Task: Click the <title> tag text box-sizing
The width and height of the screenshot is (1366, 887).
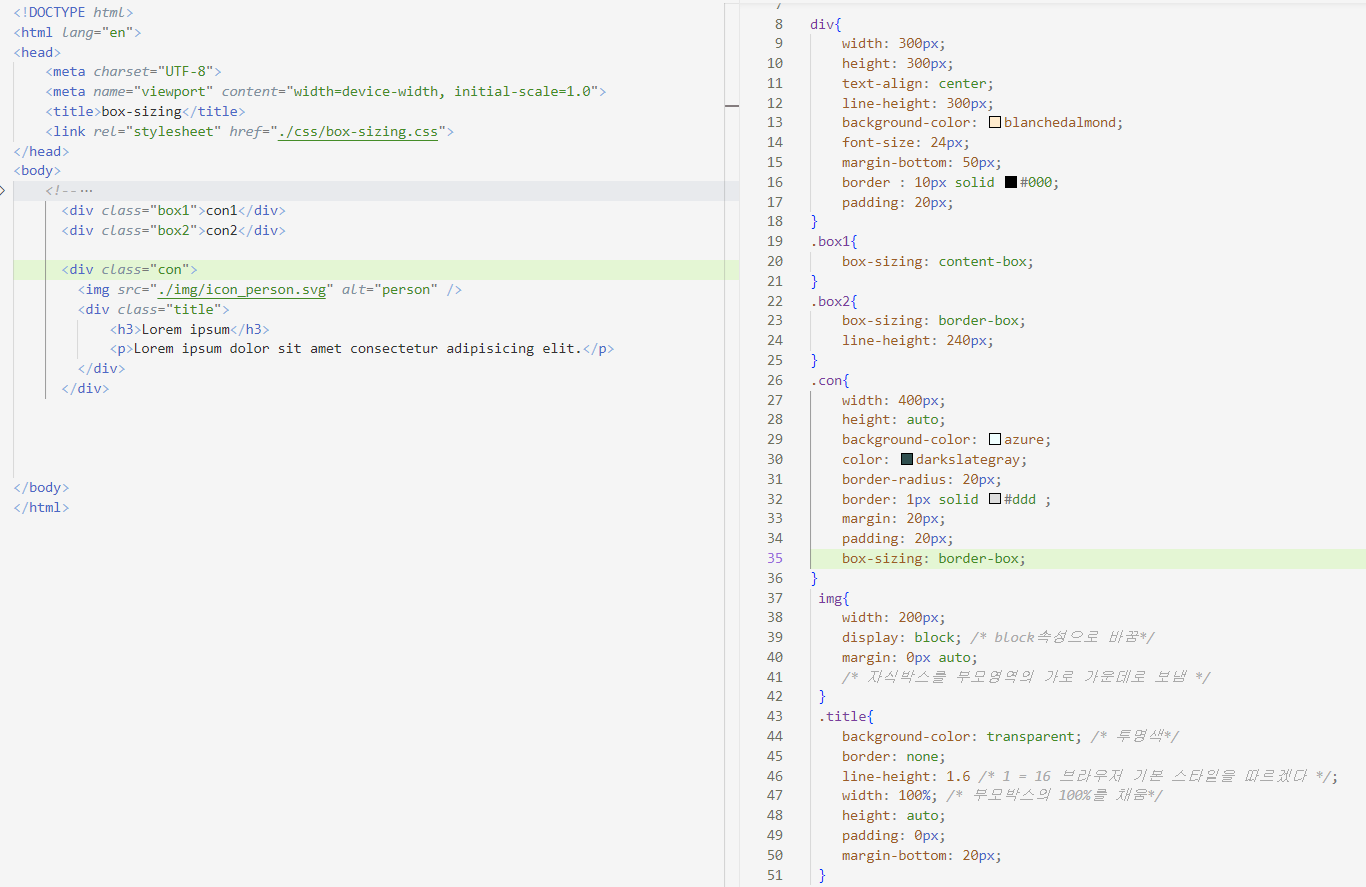Action: point(142,111)
